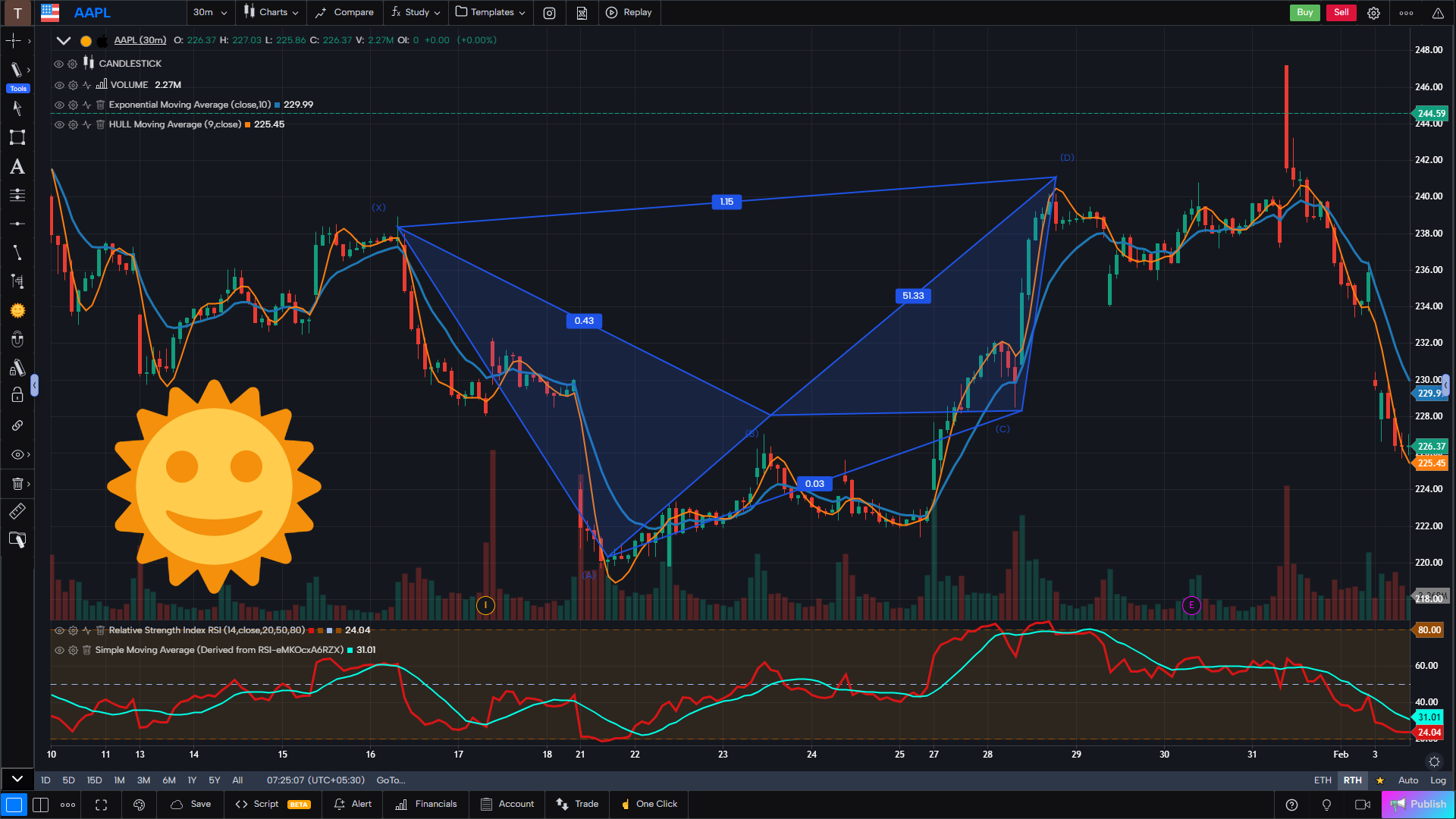1456x819 pixels.
Task: Collapse the AAPL legend with the chevron
Action: tap(64, 40)
